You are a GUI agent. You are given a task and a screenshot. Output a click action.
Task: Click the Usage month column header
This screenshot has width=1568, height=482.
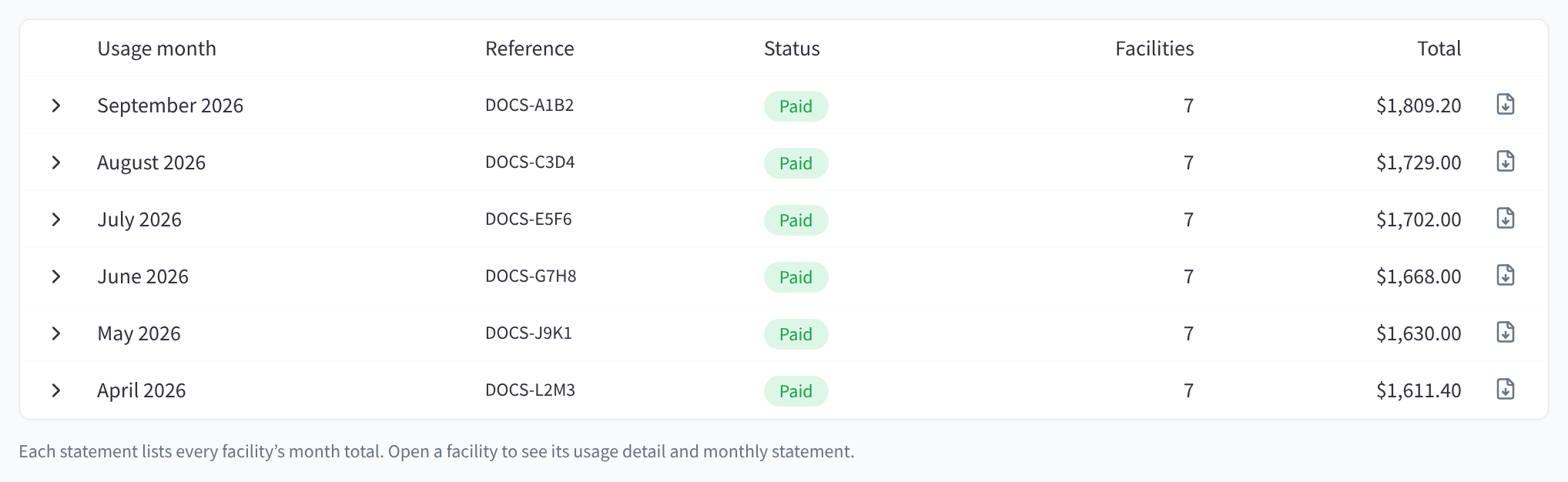click(156, 49)
